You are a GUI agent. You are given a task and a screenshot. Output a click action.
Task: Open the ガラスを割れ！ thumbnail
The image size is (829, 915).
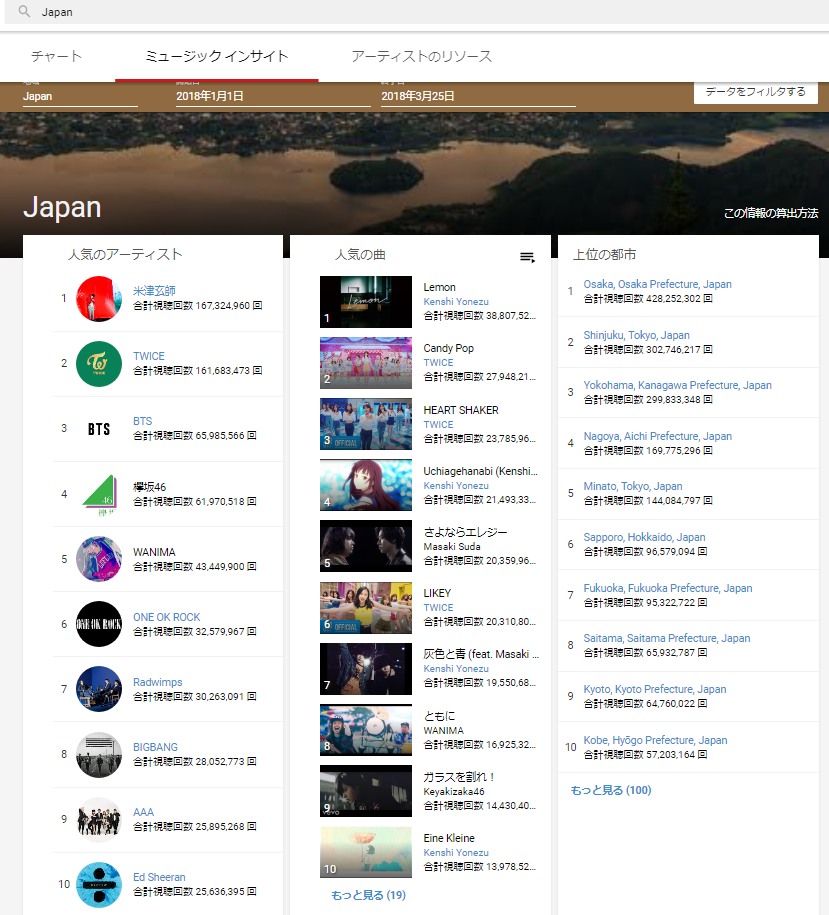pyautogui.click(x=366, y=791)
